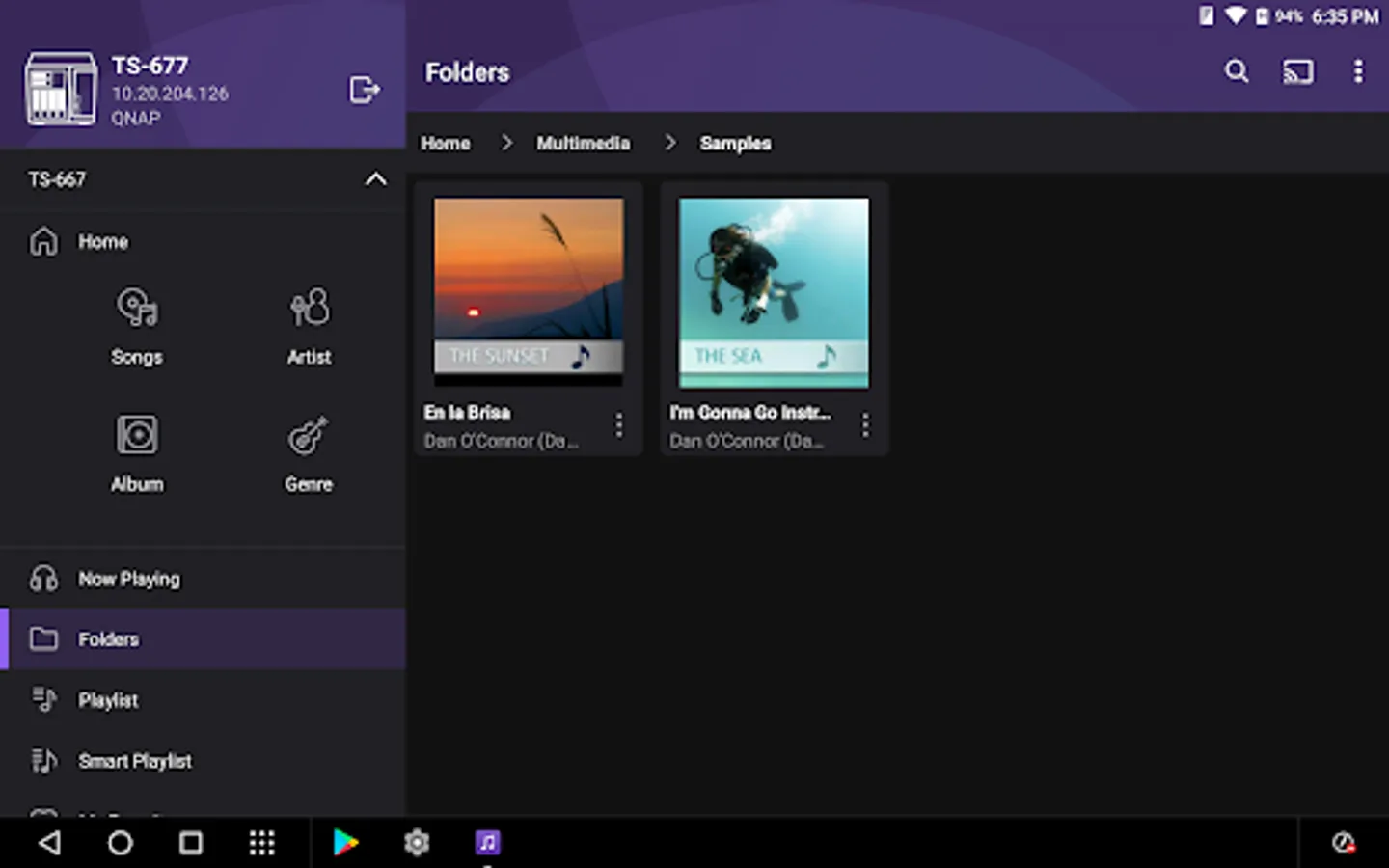Image resolution: width=1389 pixels, height=868 pixels.
Task: Open the Artist category
Action: [x=309, y=327]
